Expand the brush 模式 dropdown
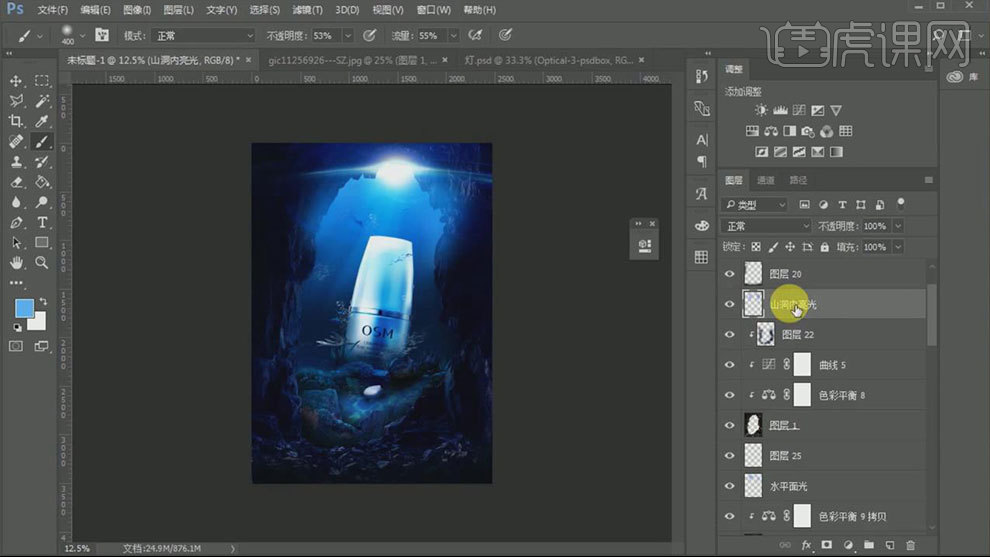 [x=205, y=35]
